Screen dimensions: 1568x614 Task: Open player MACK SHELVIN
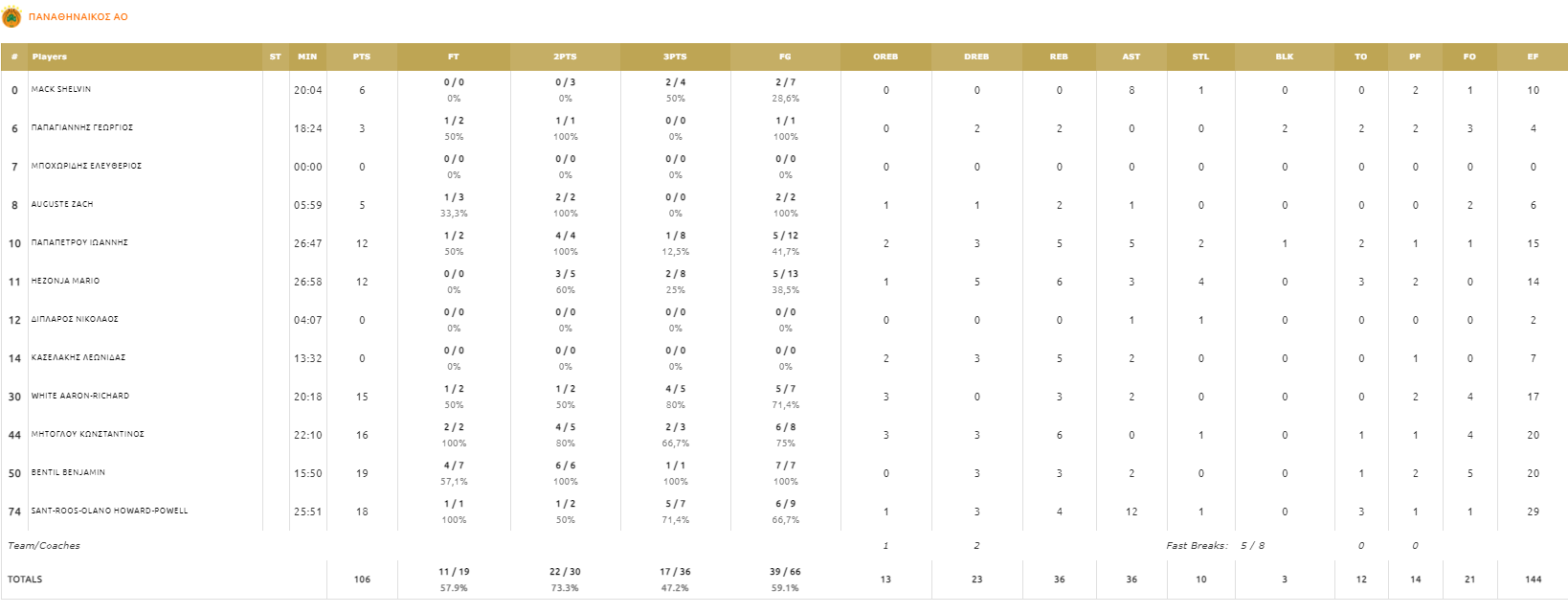point(61,89)
